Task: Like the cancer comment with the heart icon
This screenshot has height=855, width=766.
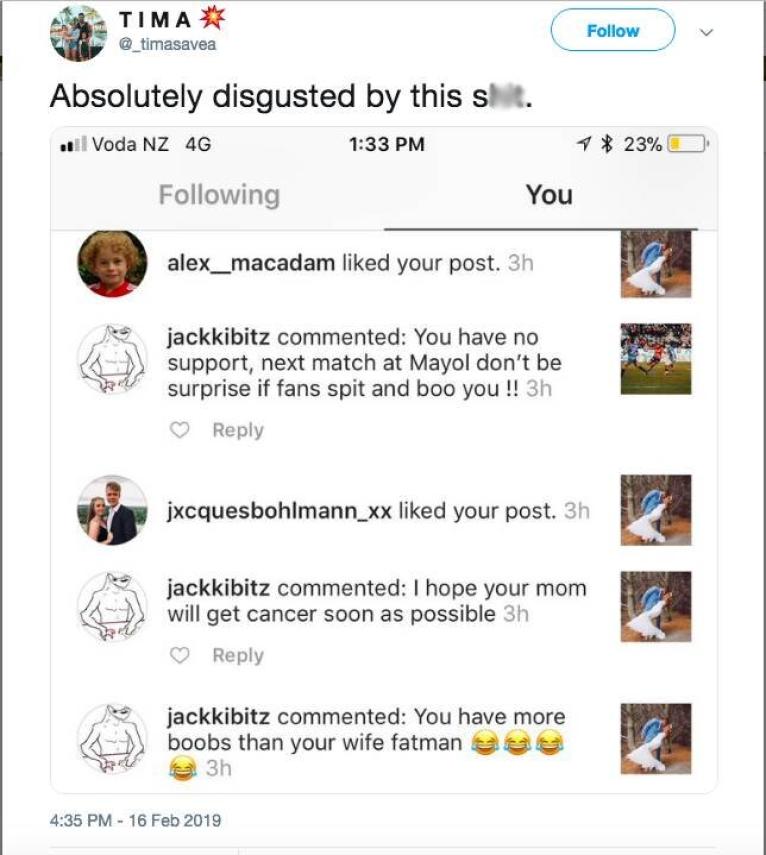Action: click(179, 655)
